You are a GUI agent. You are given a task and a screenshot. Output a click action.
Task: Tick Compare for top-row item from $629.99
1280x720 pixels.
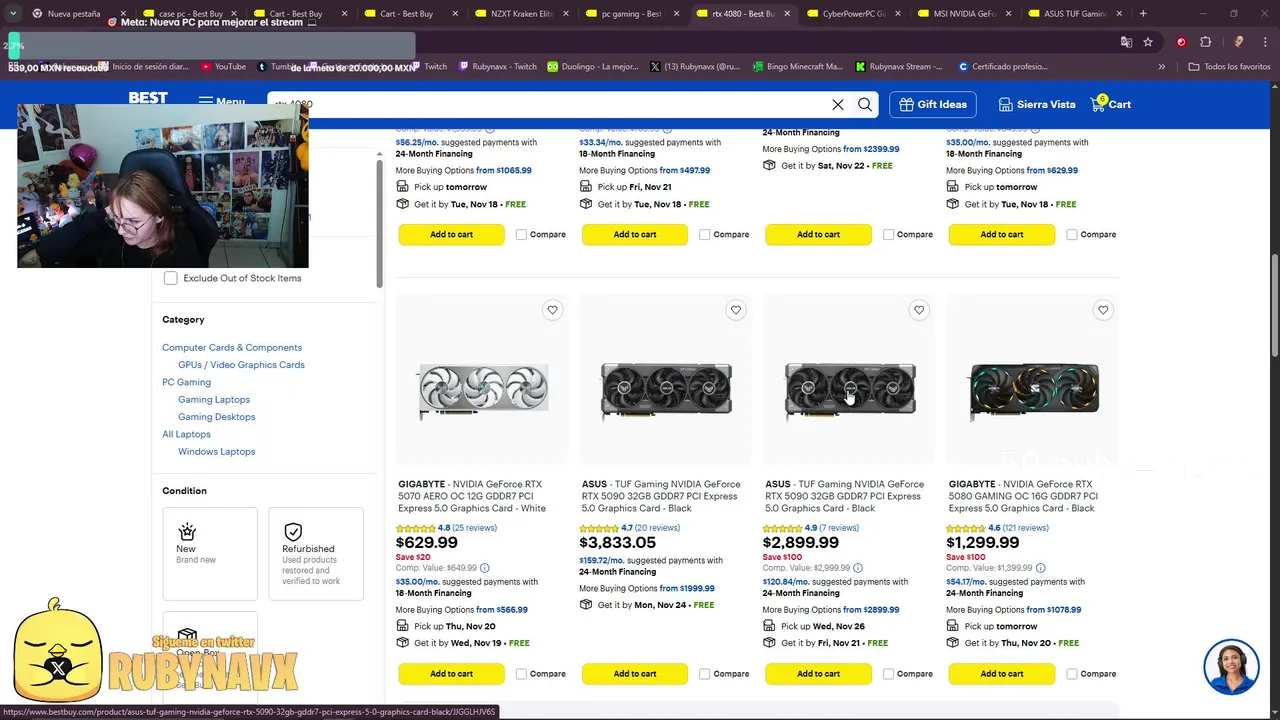pos(1072,235)
